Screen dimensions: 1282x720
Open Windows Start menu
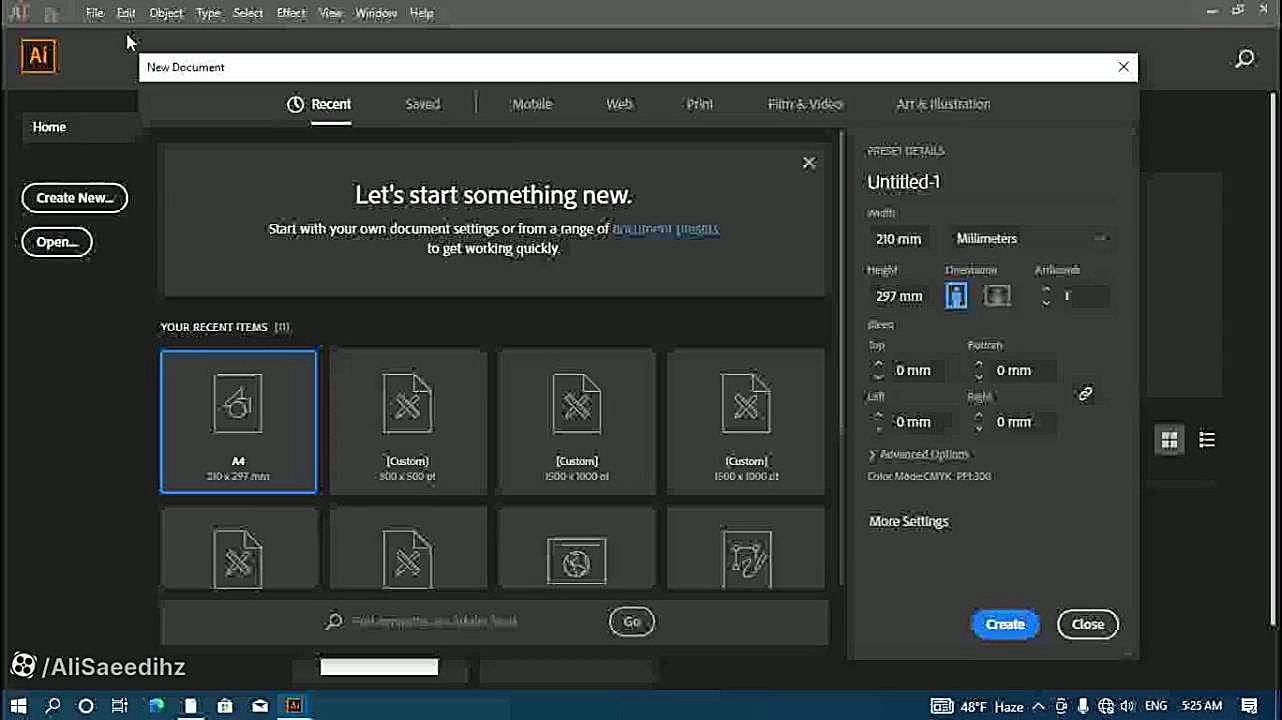18,706
